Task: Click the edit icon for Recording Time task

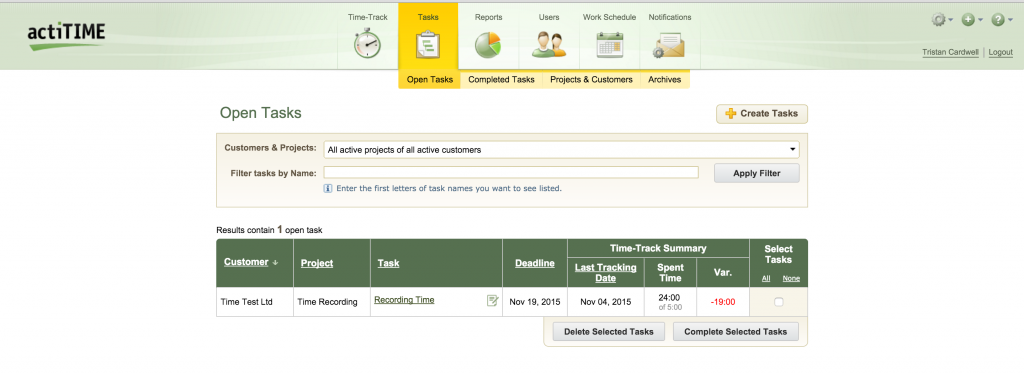Action: coord(492,300)
